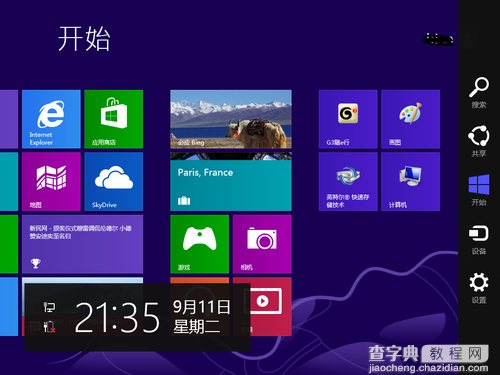The image size is (500, 375).
Task: Open the sports news tile with trophy
Action: 83,244
